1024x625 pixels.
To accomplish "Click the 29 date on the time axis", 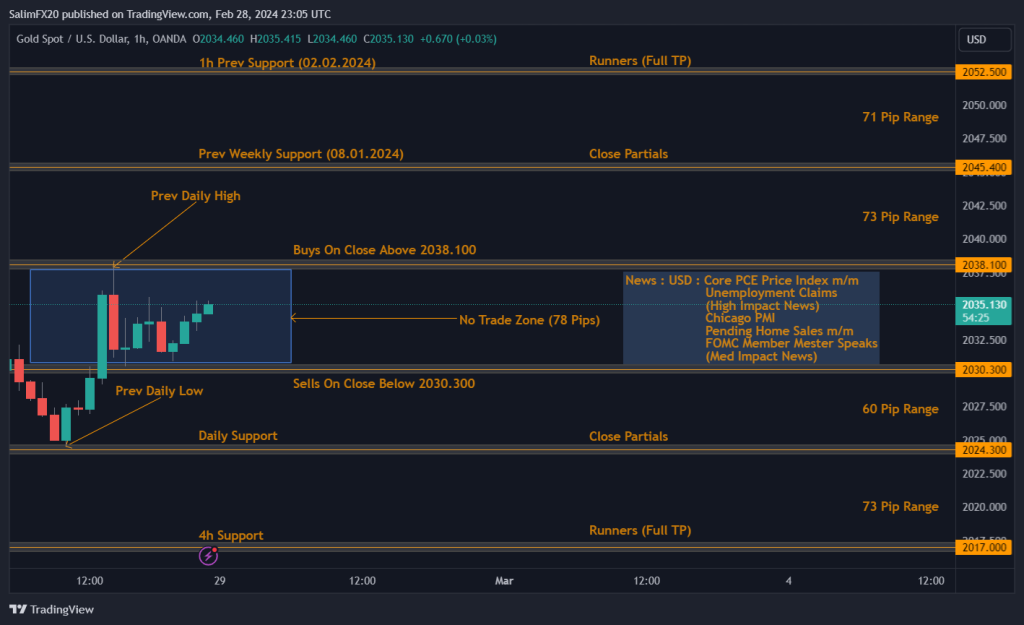I will coord(219,580).
